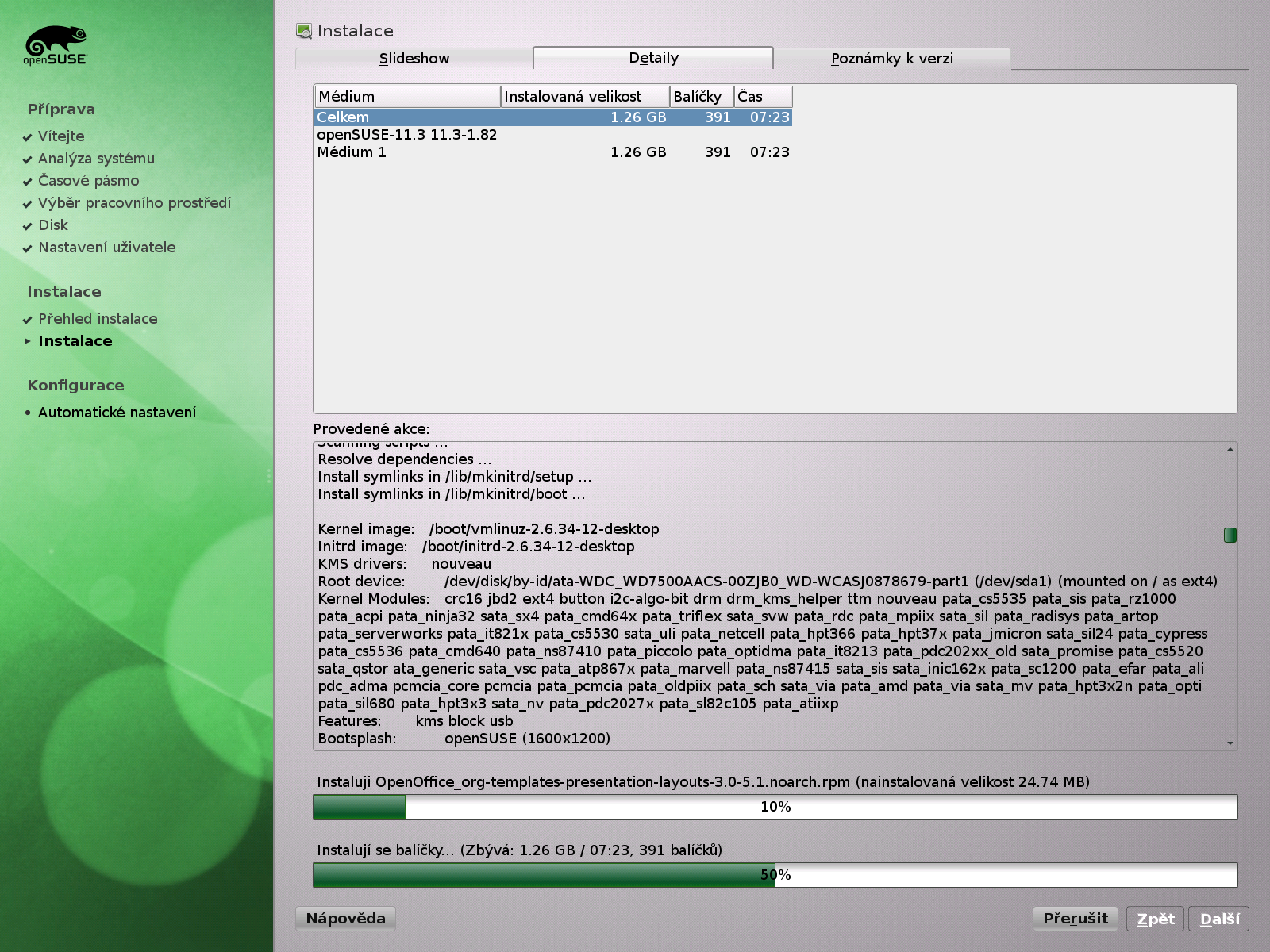This screenshot has width=1270, height=952.
Task: Click the Automatické nastavení step
Action: click(x=117, y=413)
